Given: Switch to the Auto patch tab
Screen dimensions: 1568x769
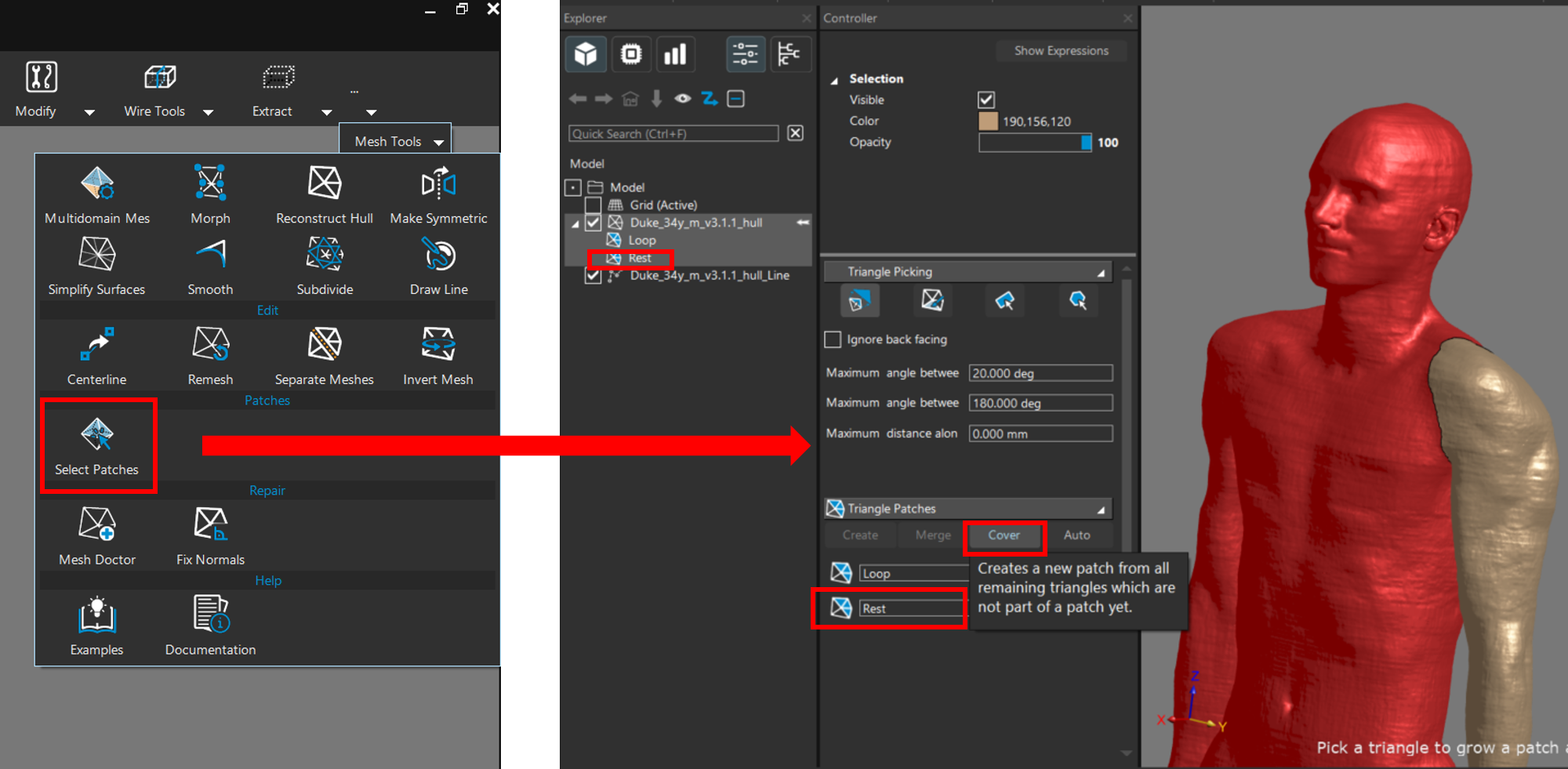Looking at the screenshot, I should [x=1076, y=535].
